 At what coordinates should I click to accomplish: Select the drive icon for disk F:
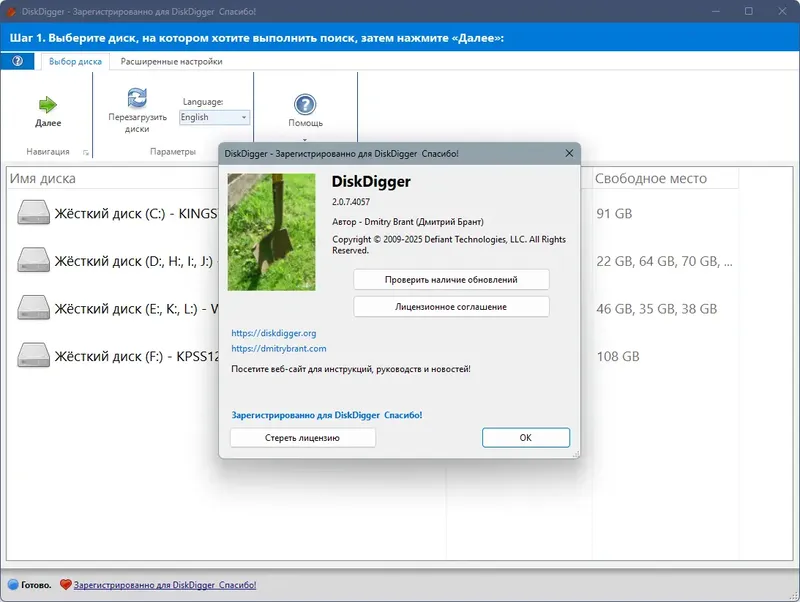(34, 355)
